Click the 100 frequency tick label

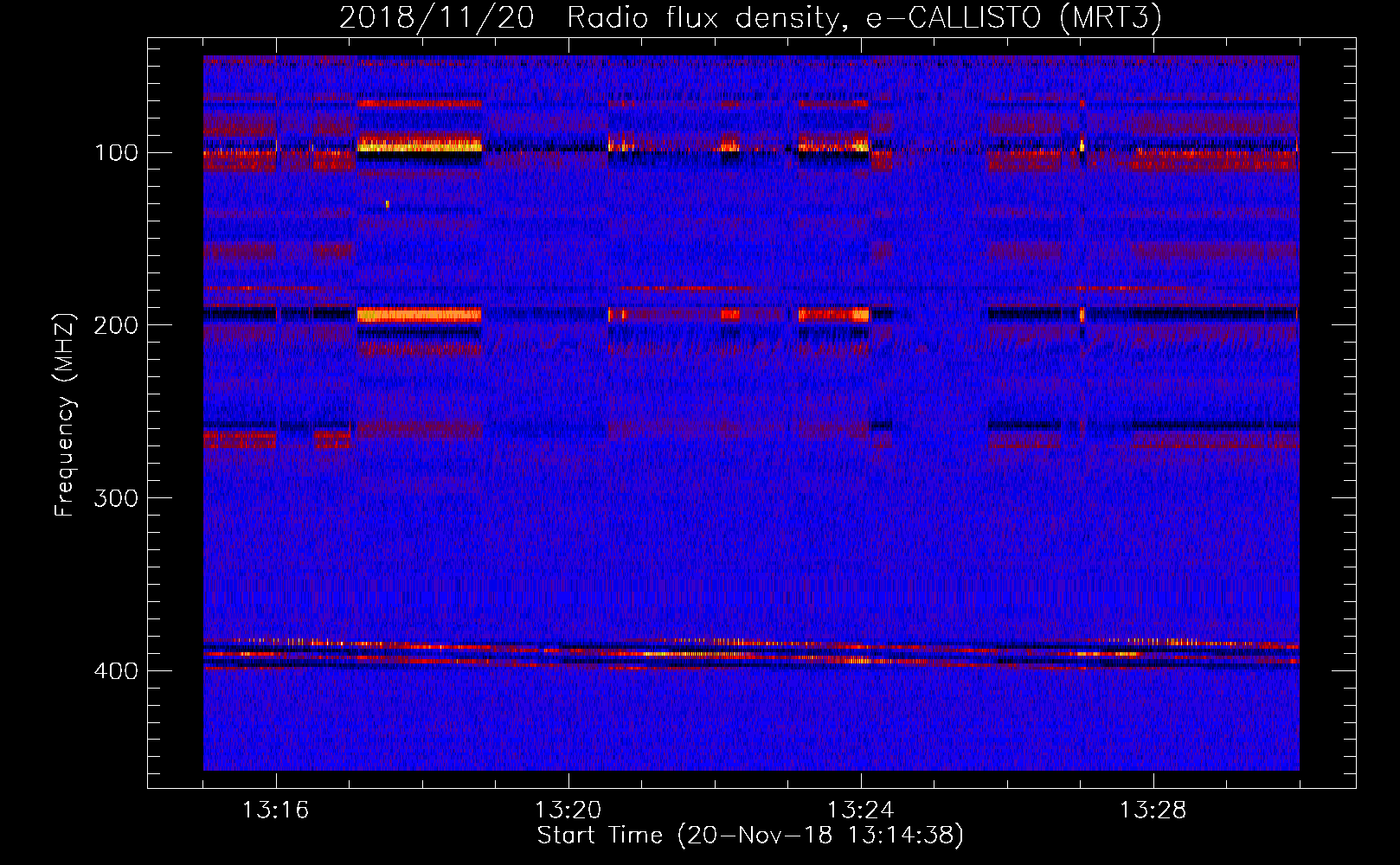117,153
